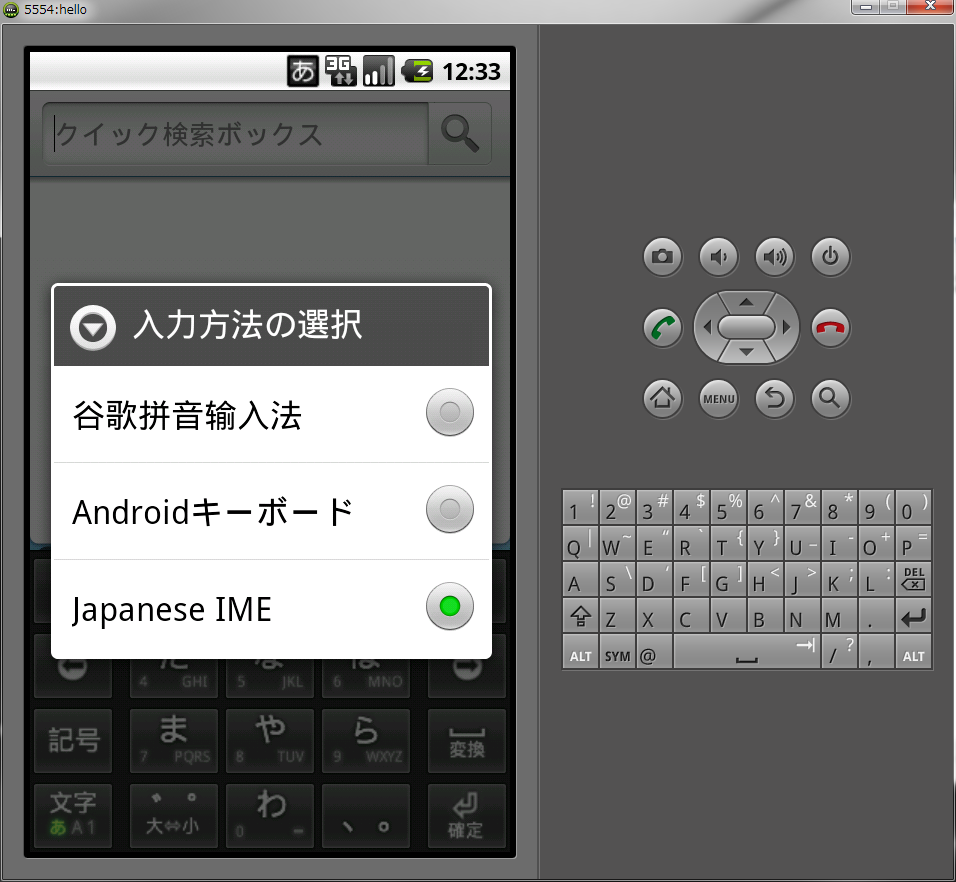Click the Japanese IME あ status bar icon
Image resolution: width=956 pixels, height=882 pixels.
[303, 71]
